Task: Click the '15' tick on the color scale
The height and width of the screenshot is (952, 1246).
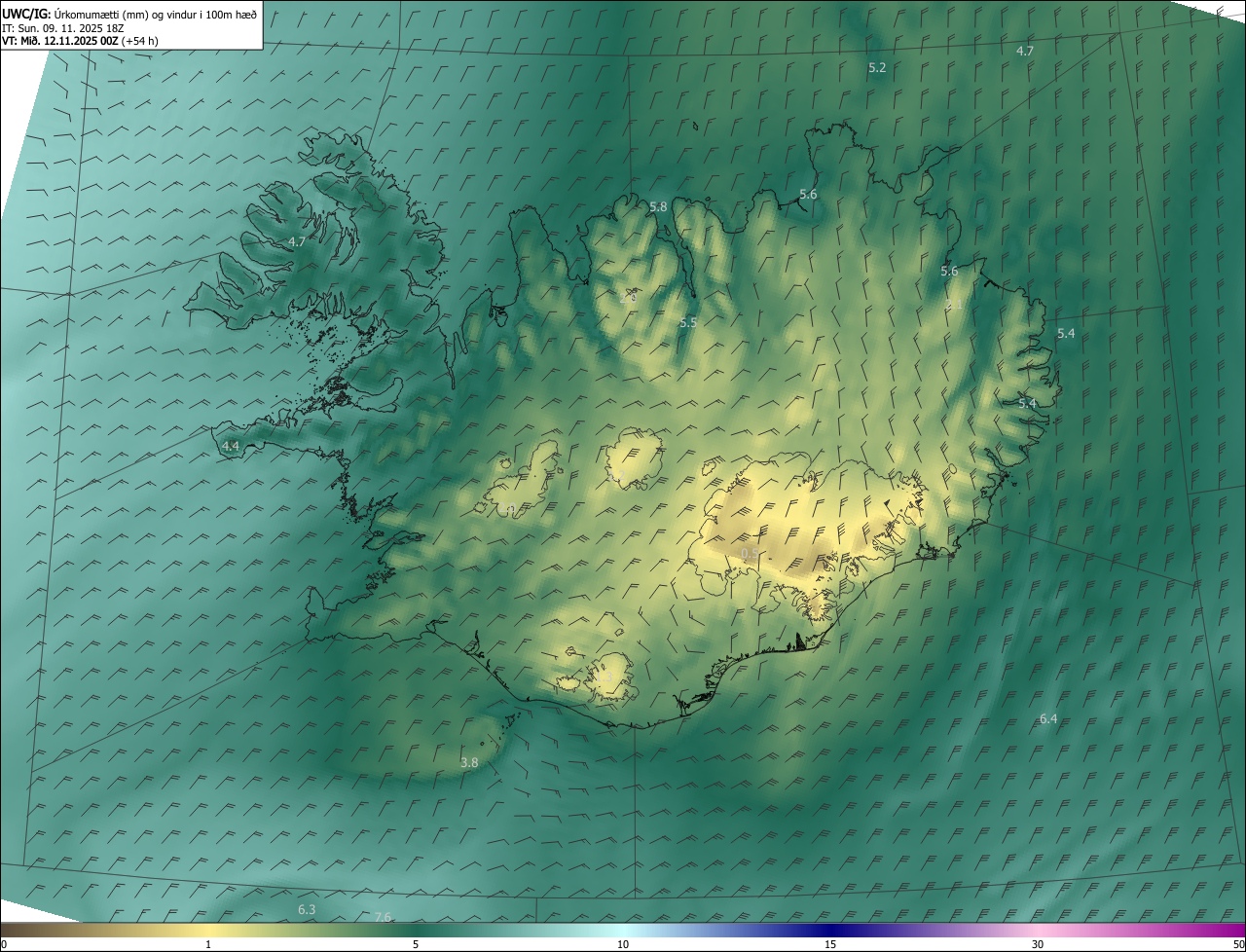Action: click(830, 944)
